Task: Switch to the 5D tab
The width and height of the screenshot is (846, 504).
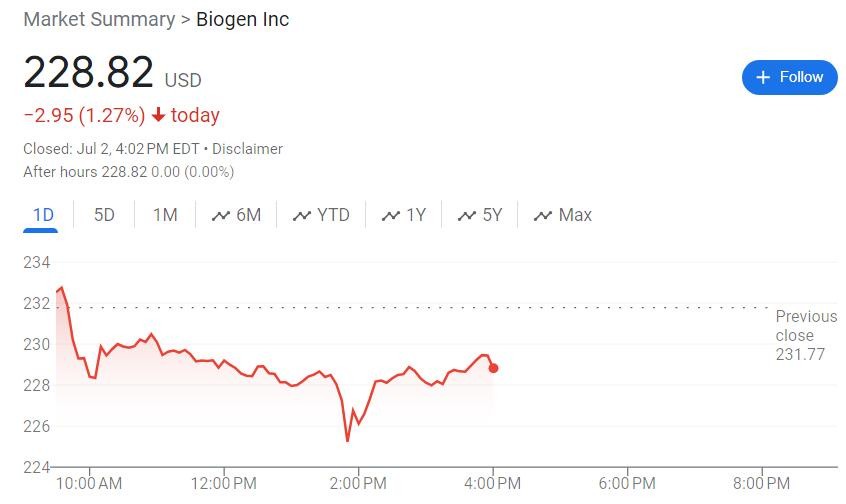Action: (x=104, y=215)
